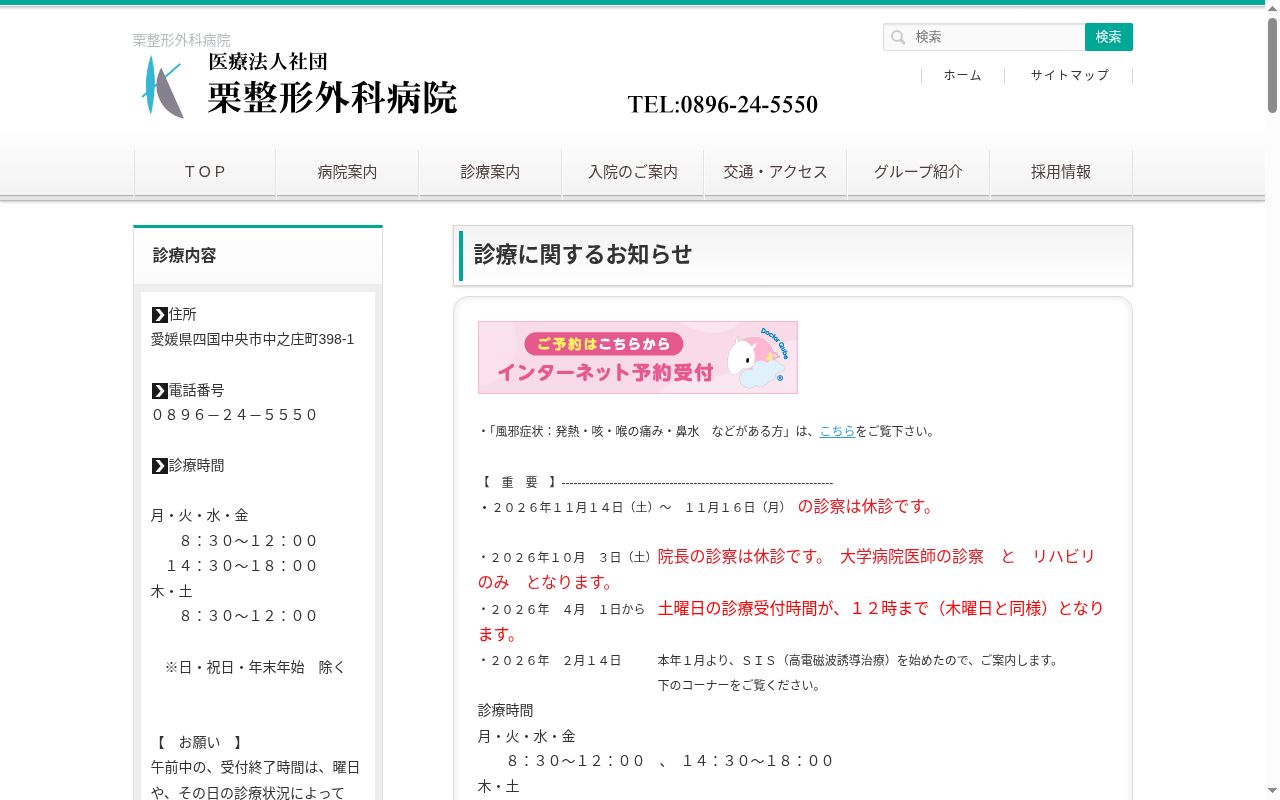Viewport: 1280px width, 800px height.
Task: Click the TEL:0896-24-5550 phone number
Action: tap(723, 104)
